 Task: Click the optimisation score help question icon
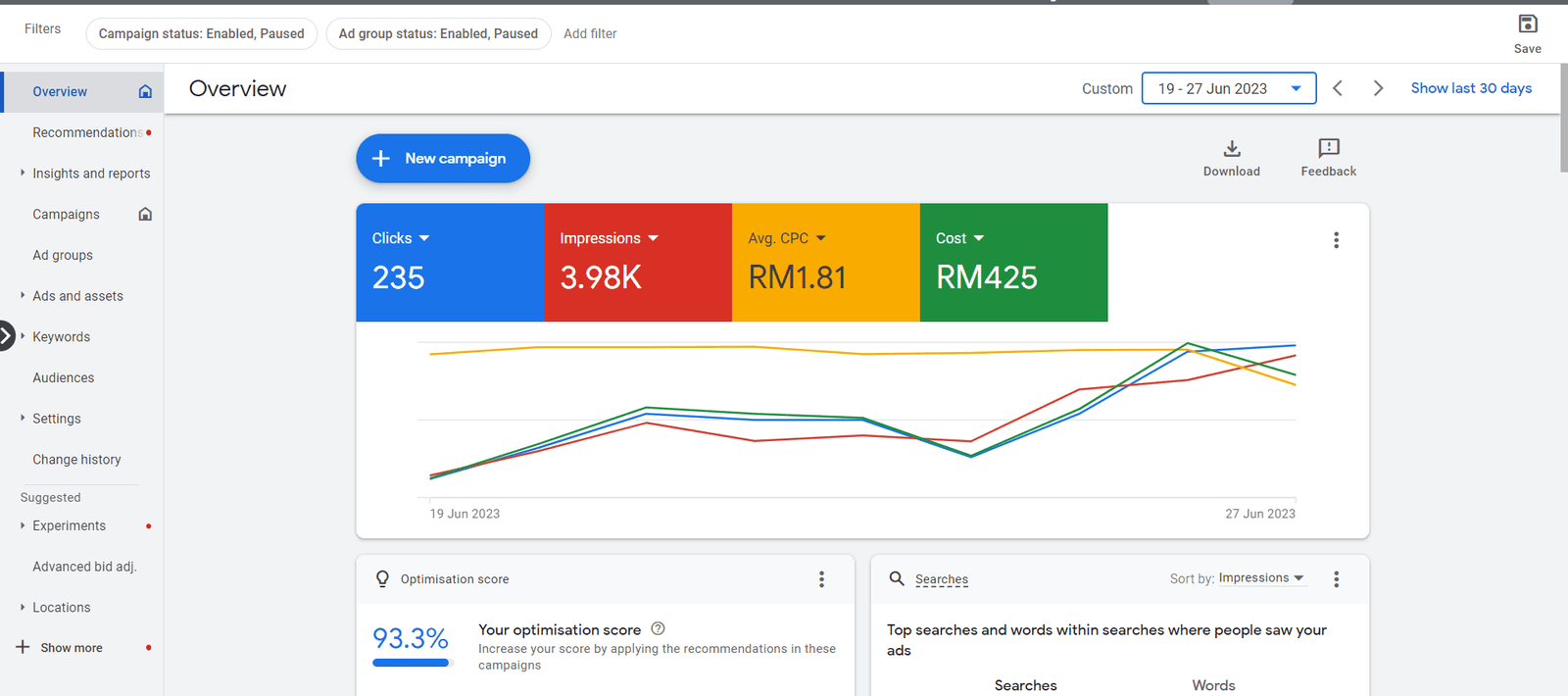658,628
